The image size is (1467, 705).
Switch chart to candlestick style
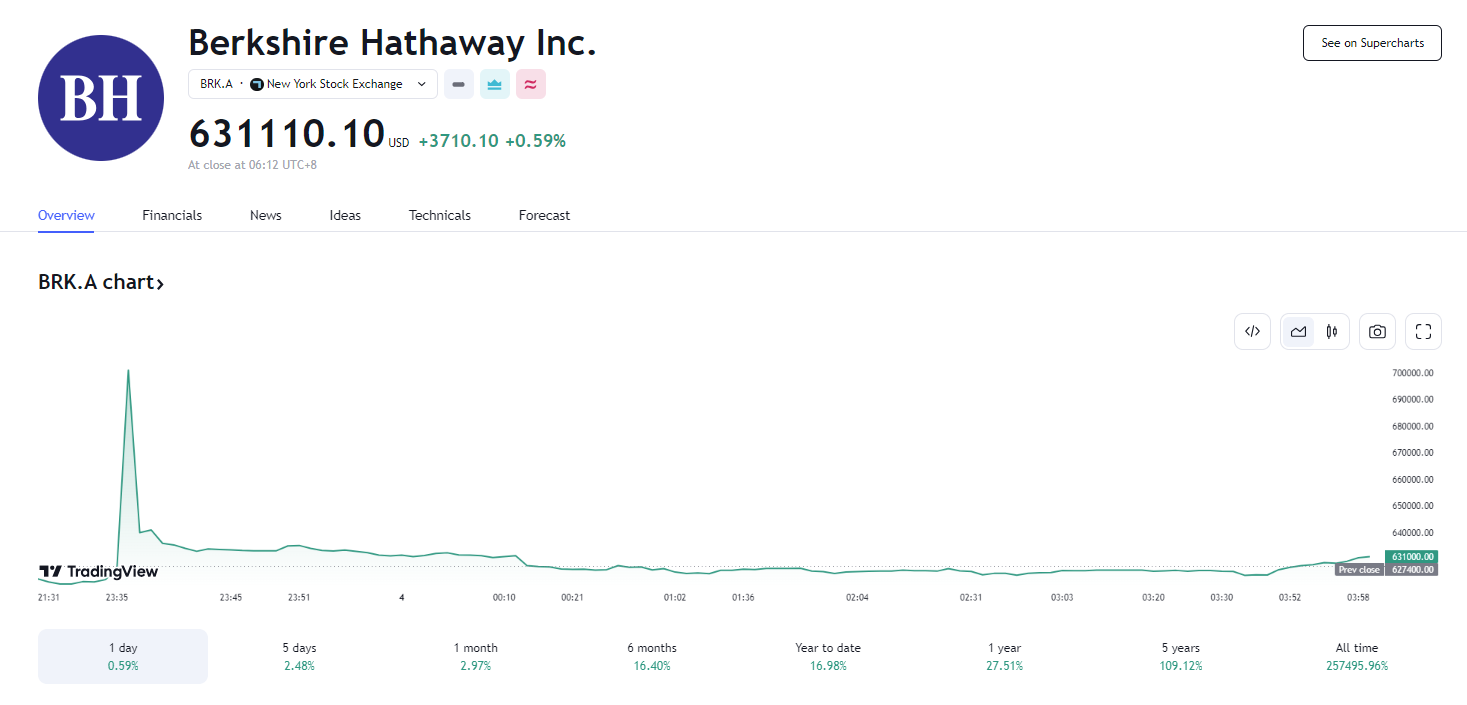[1332, 332]
